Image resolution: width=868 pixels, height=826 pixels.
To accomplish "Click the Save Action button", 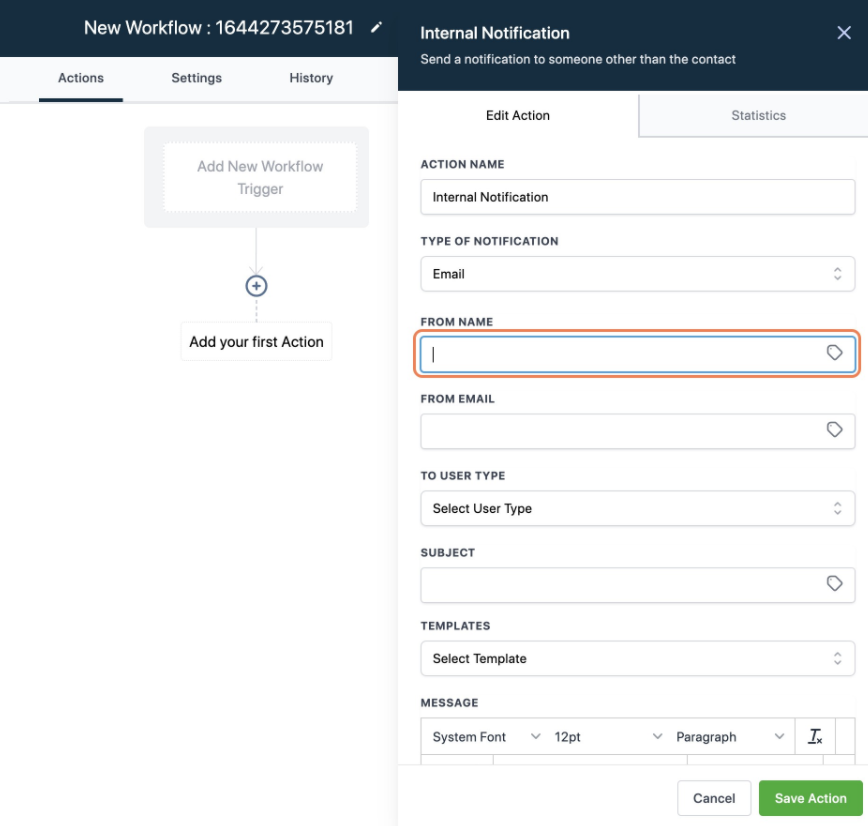I will [810, 798].
